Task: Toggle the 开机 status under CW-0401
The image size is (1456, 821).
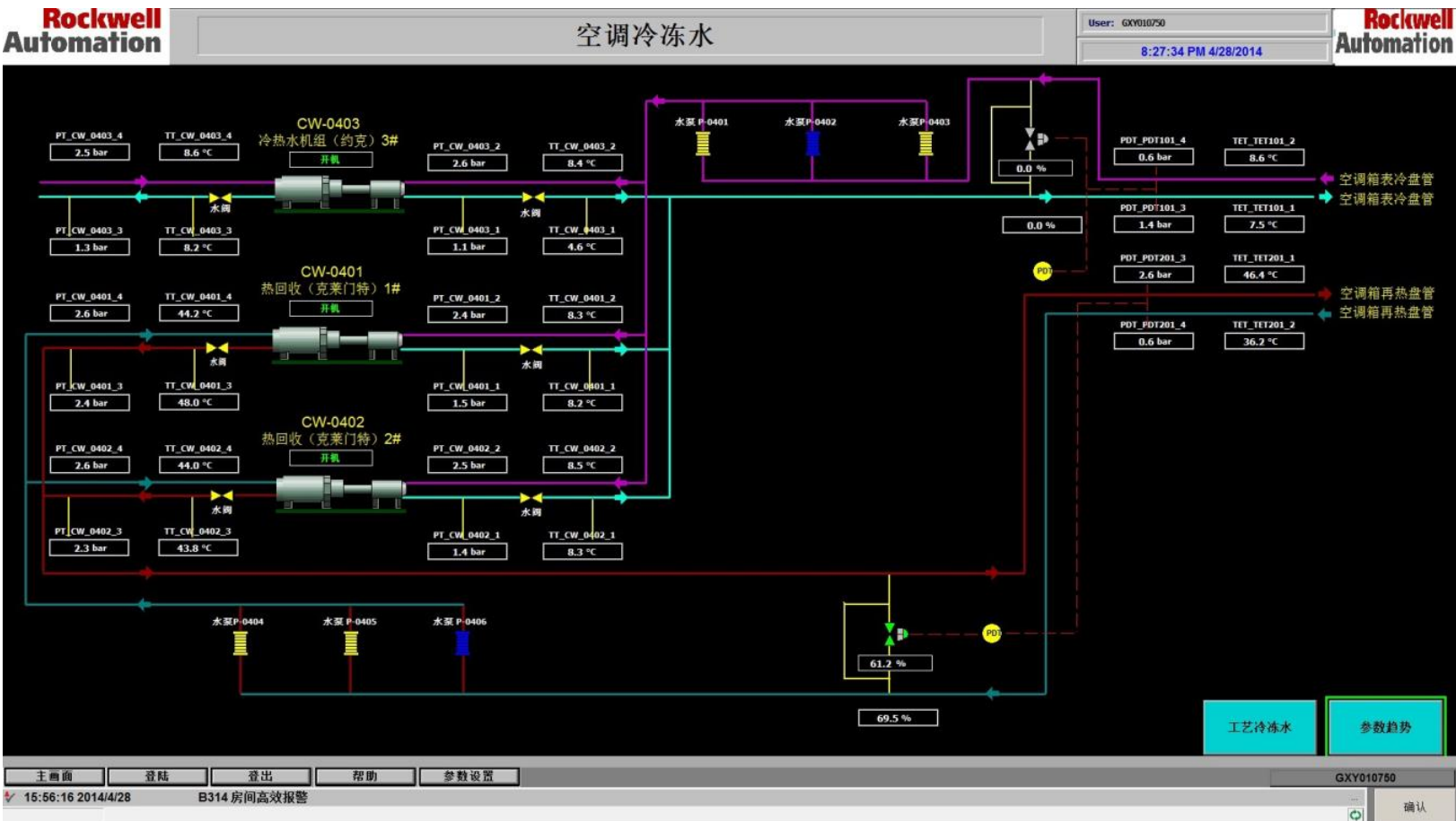Action: coord(330,309)
